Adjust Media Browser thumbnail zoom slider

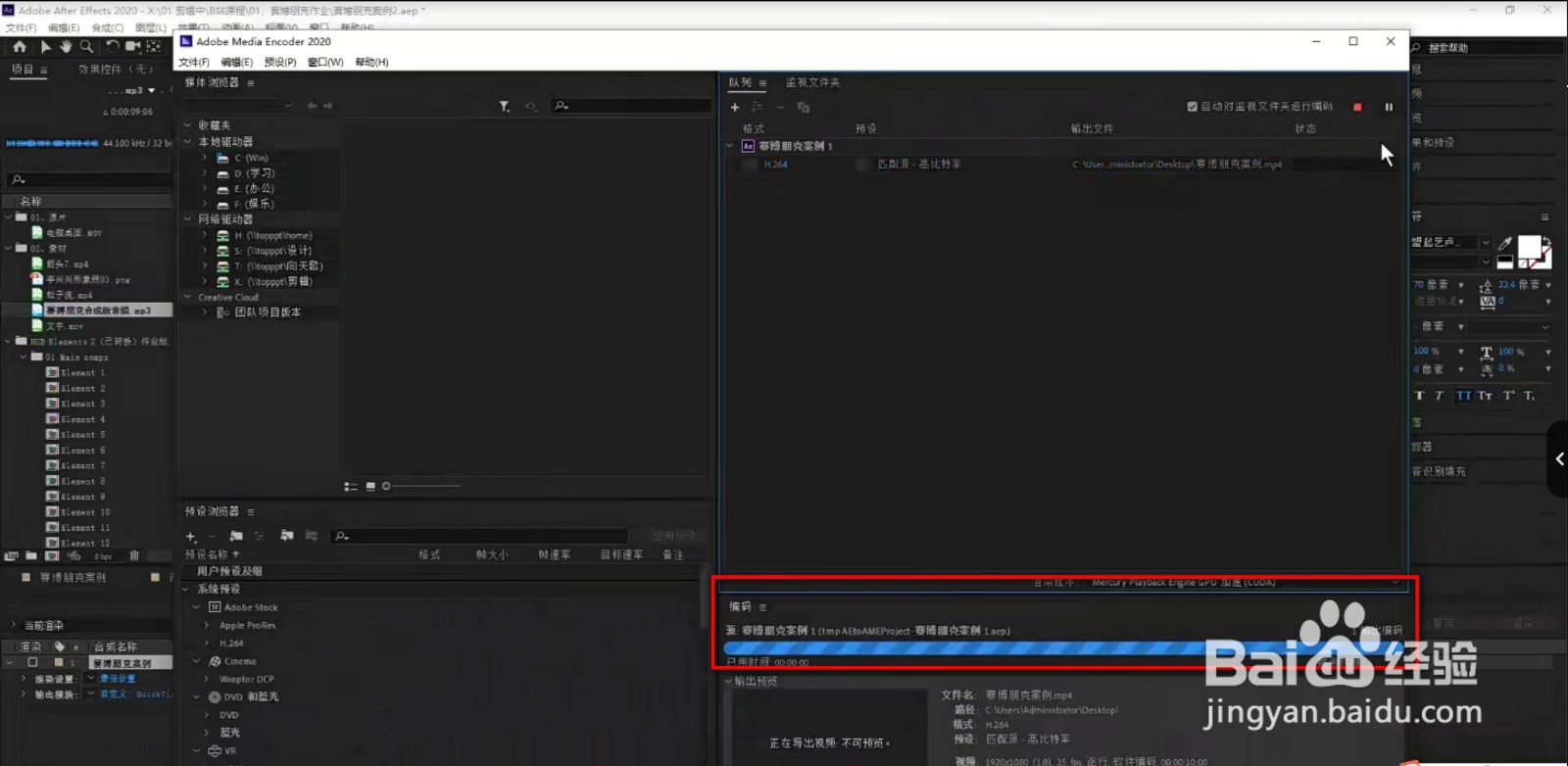point(386,486)
